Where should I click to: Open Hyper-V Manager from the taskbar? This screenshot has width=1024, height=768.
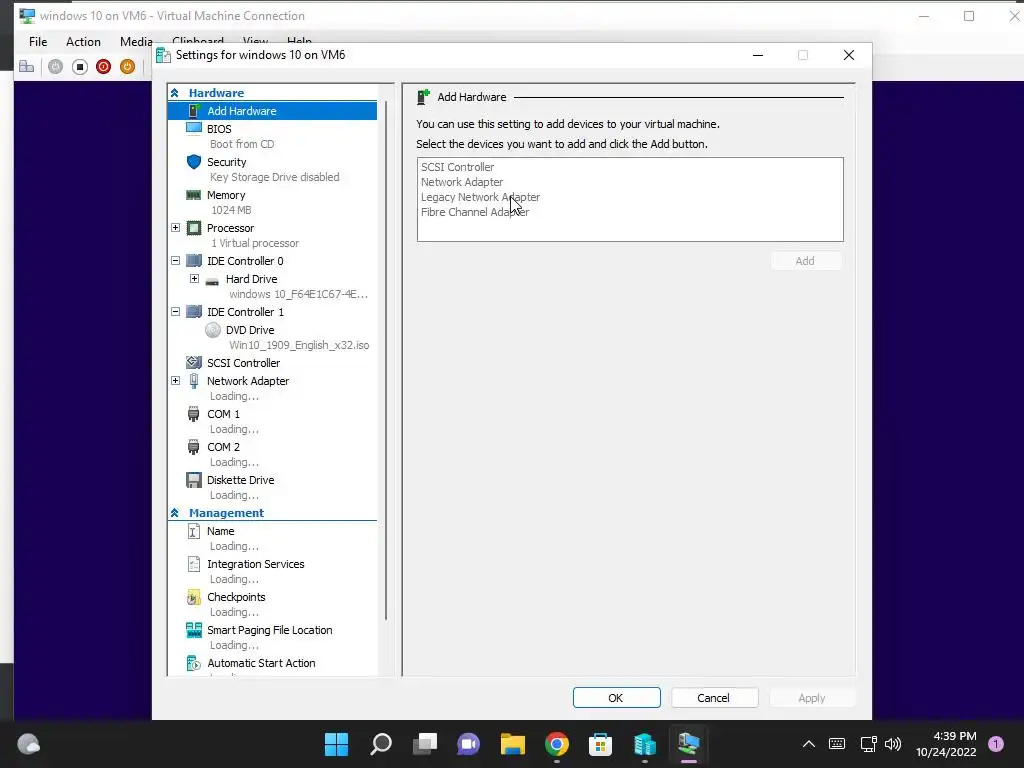645,744
